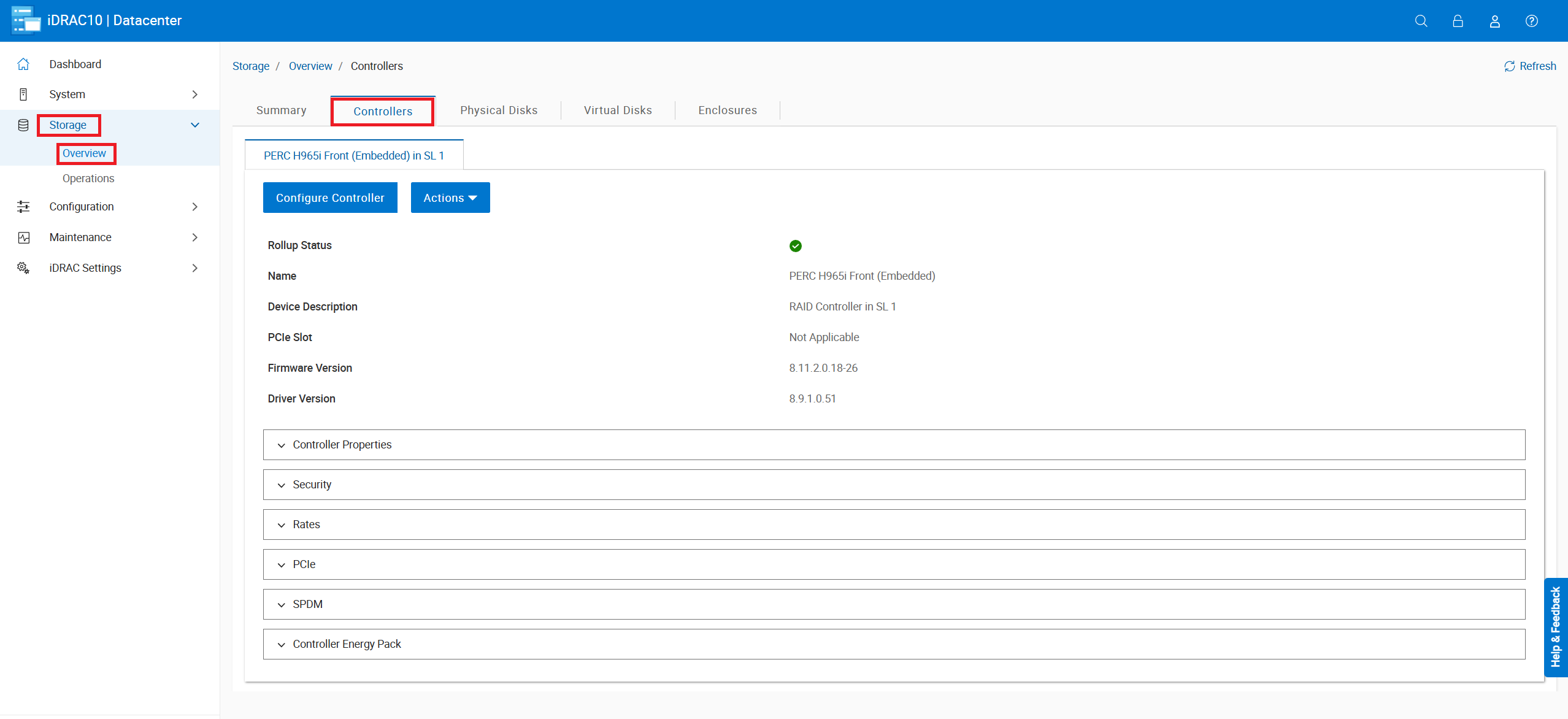Open the Help & Feedback side panel
This screenshot has width=1568, height=719.
pyautogui.click(x=1555, y=626)
